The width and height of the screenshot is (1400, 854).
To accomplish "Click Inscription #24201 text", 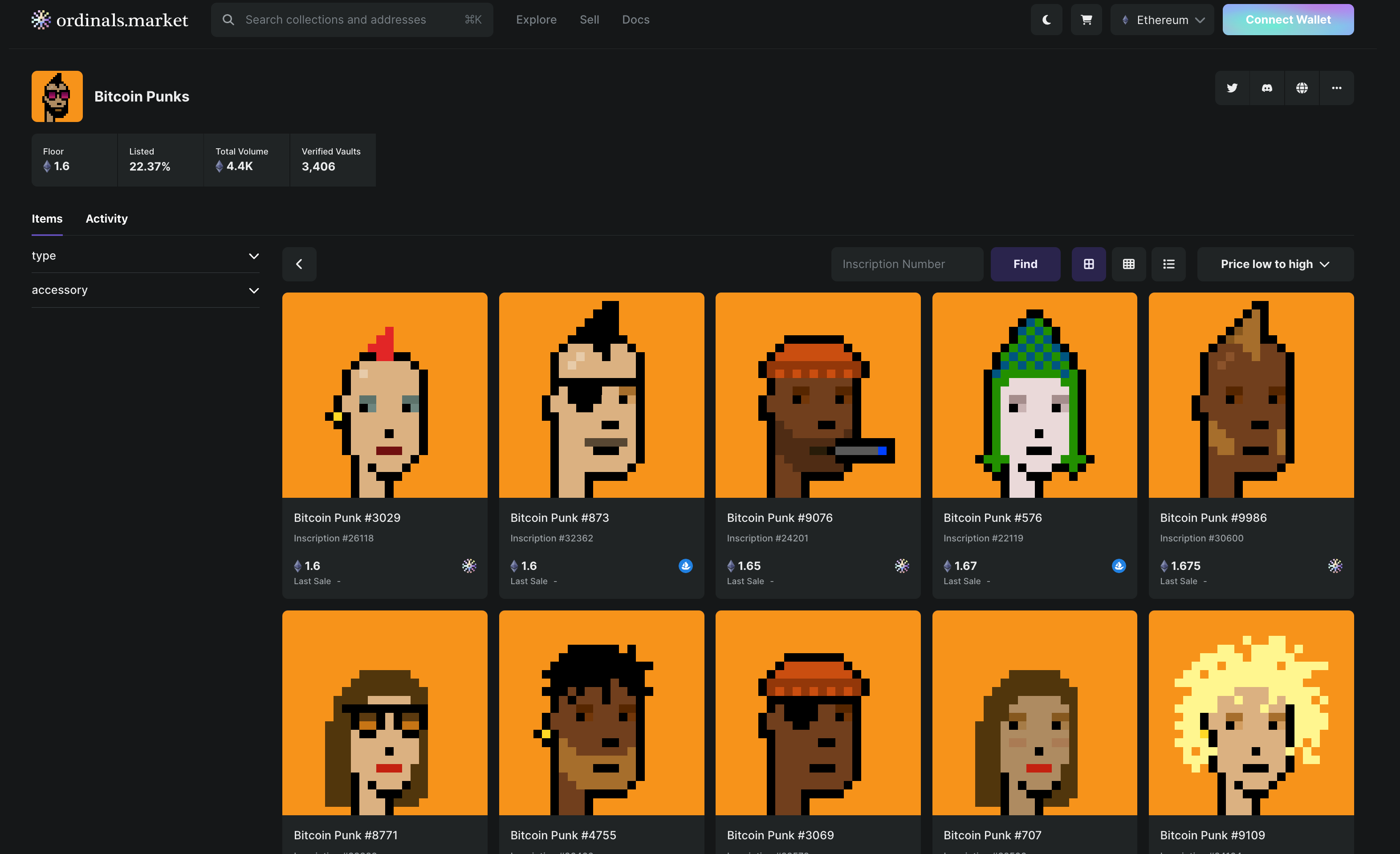I will coord(767,538).
